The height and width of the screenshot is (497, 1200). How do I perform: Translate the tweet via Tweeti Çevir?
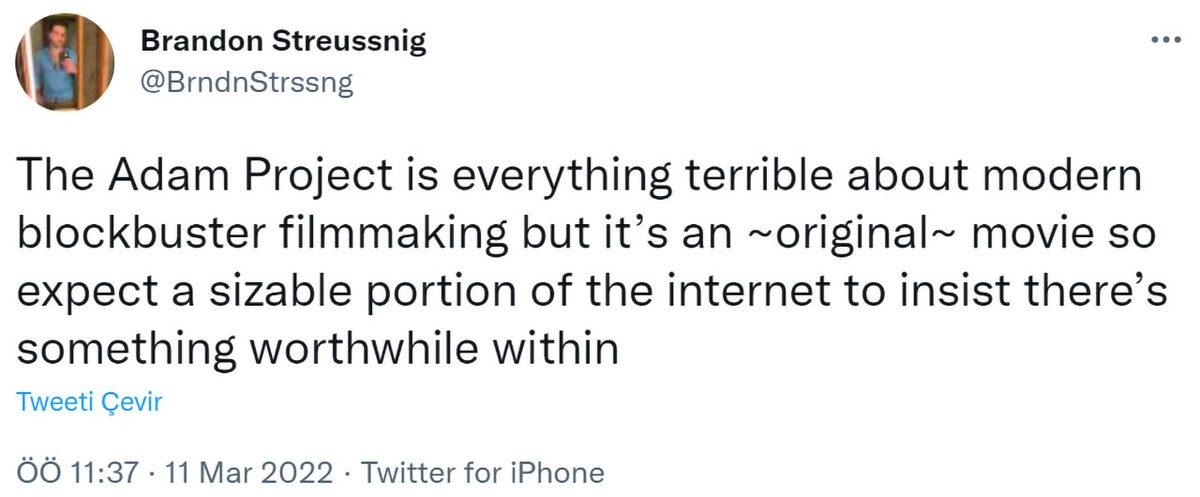point(90,401)
